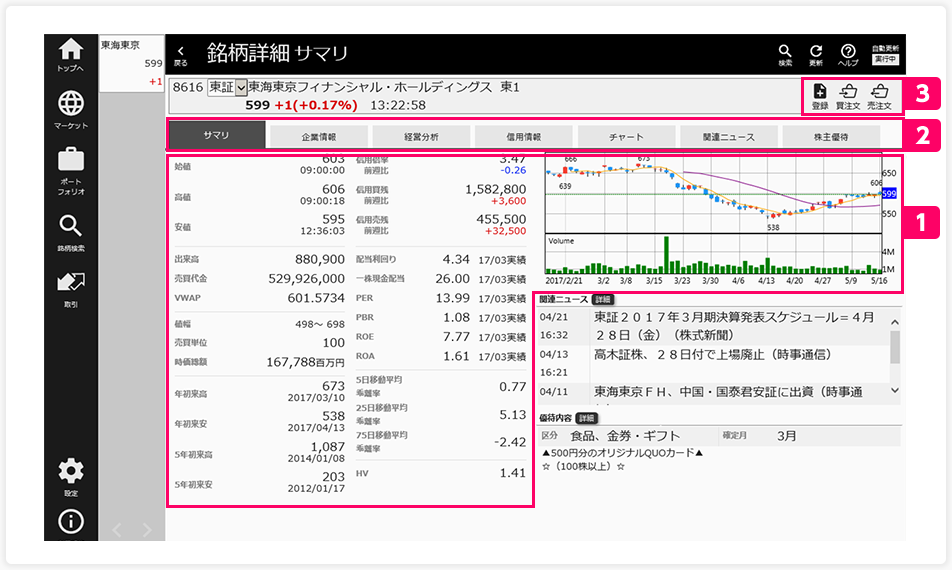Screen dimensions: 952x570
Task: Open Portfolio briefcase icon
Action: (70, 171)
